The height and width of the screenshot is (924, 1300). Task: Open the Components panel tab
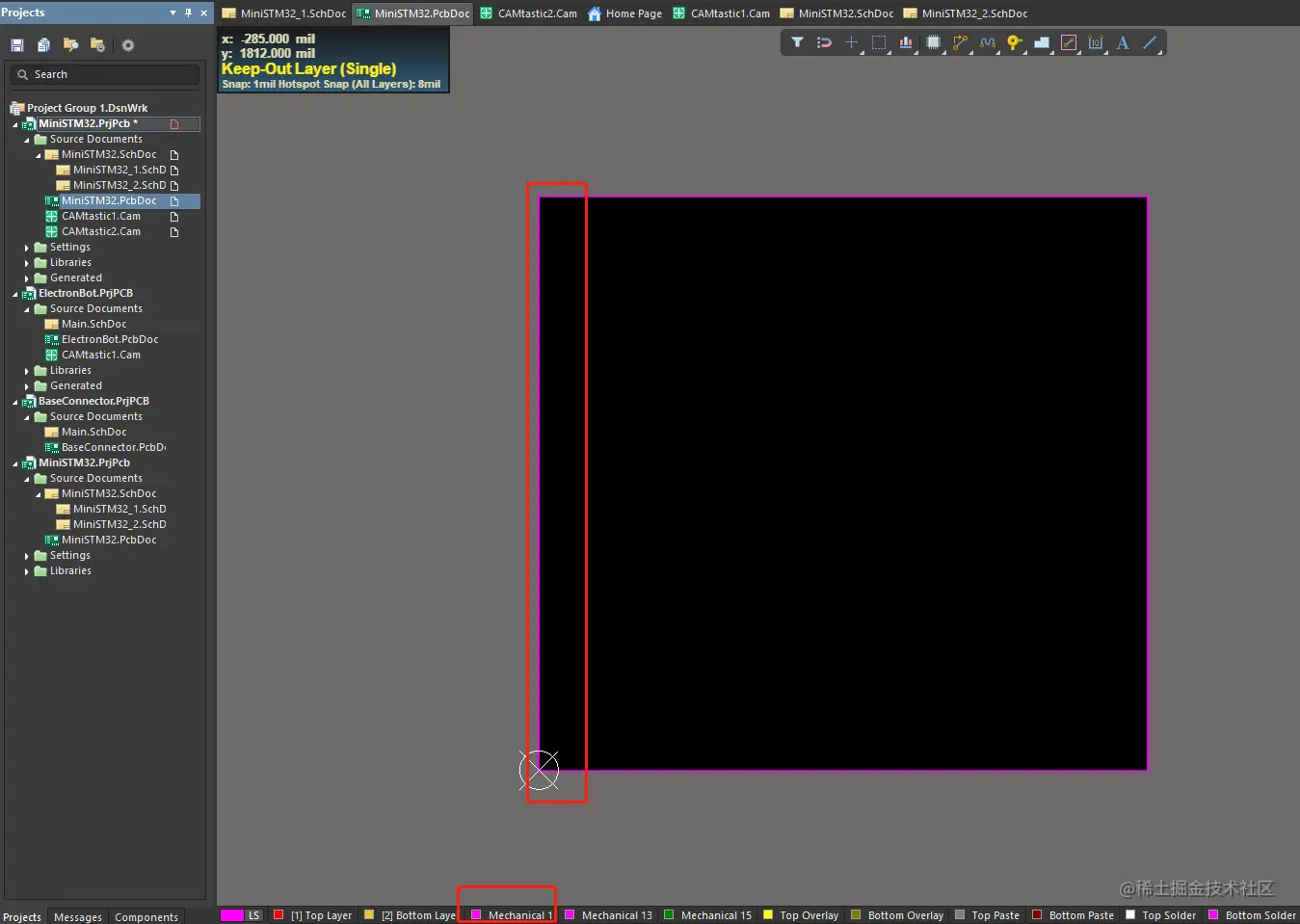146,917
